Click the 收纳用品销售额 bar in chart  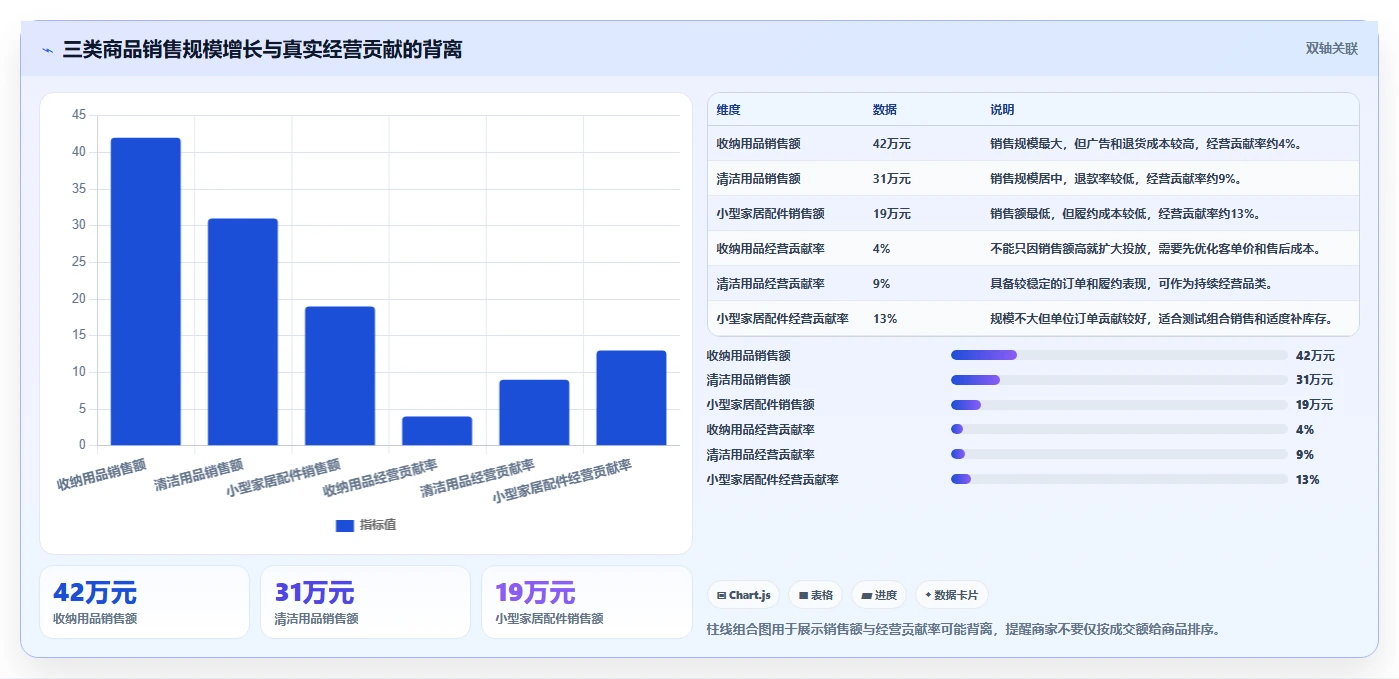pos(146,291)
